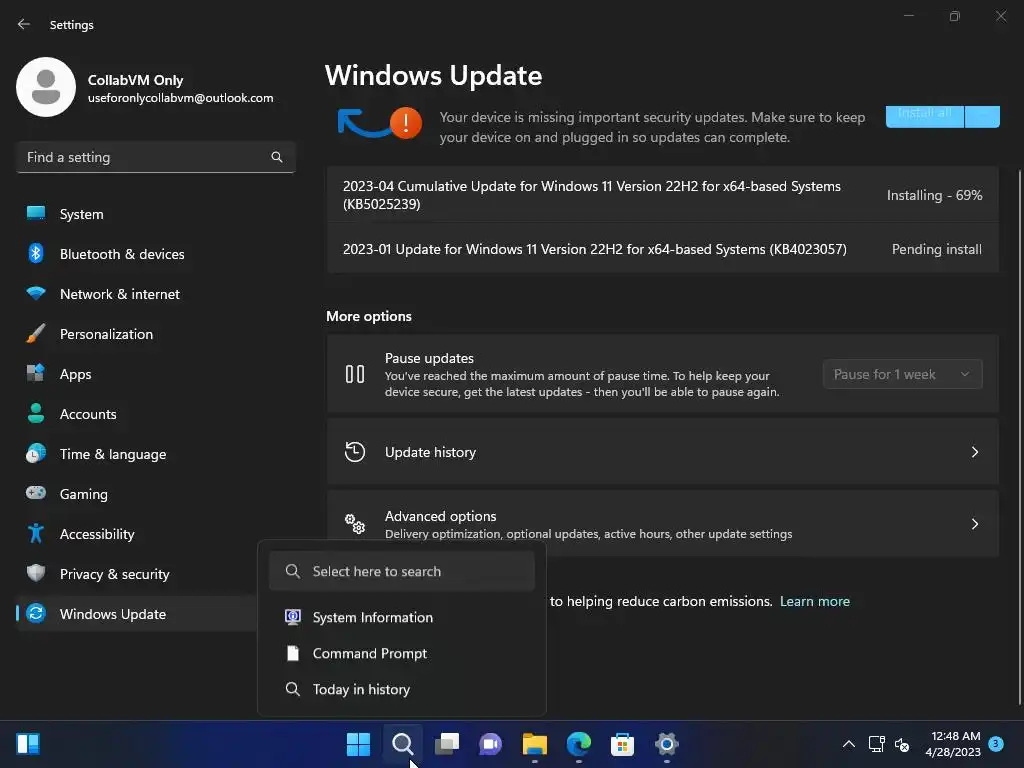Open the notification badge showing 3

(996, 743)
